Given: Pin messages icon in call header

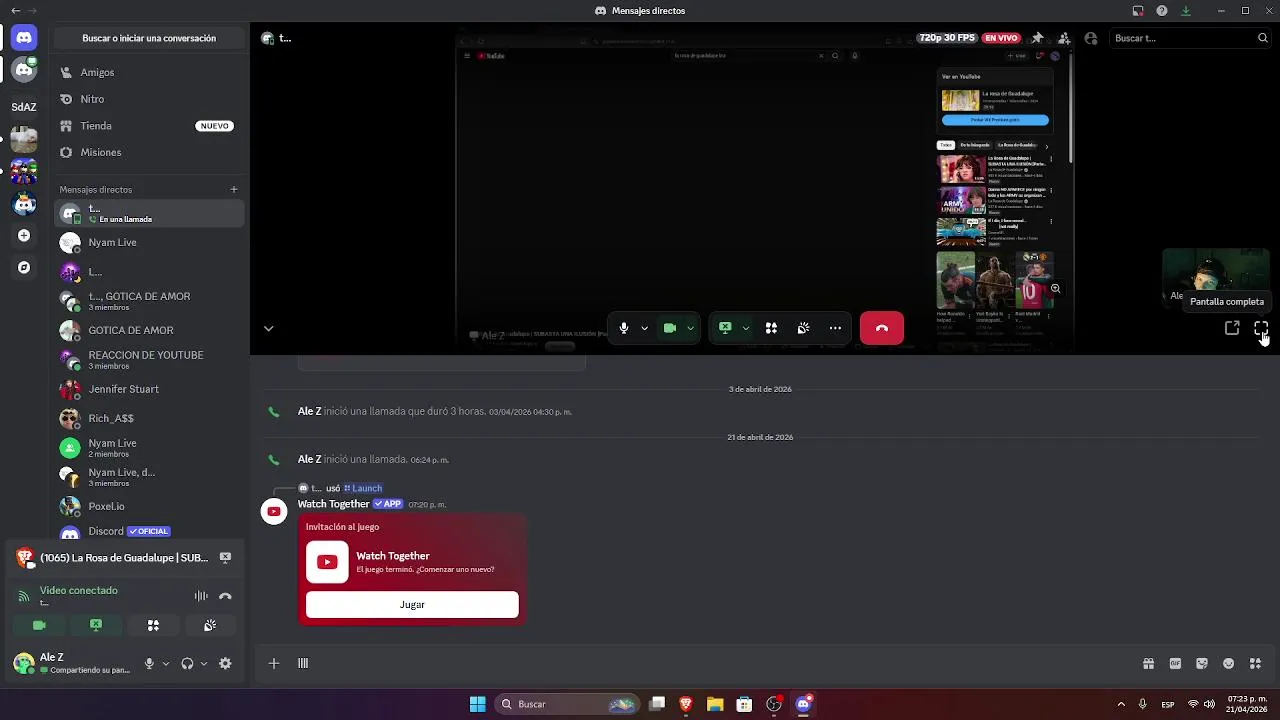Looking at the screenshot, I should point(1037,38).
